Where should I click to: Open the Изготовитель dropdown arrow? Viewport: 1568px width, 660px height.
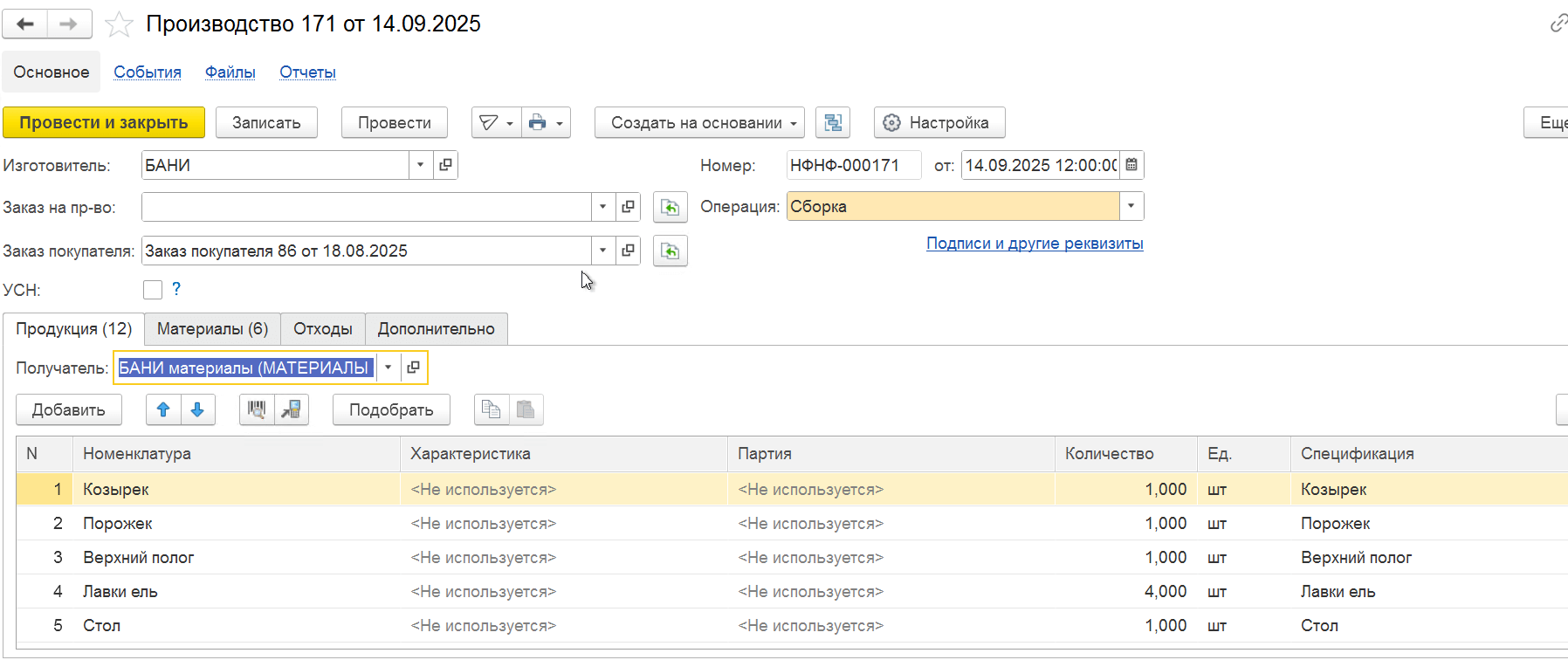(x=421, y=165)
